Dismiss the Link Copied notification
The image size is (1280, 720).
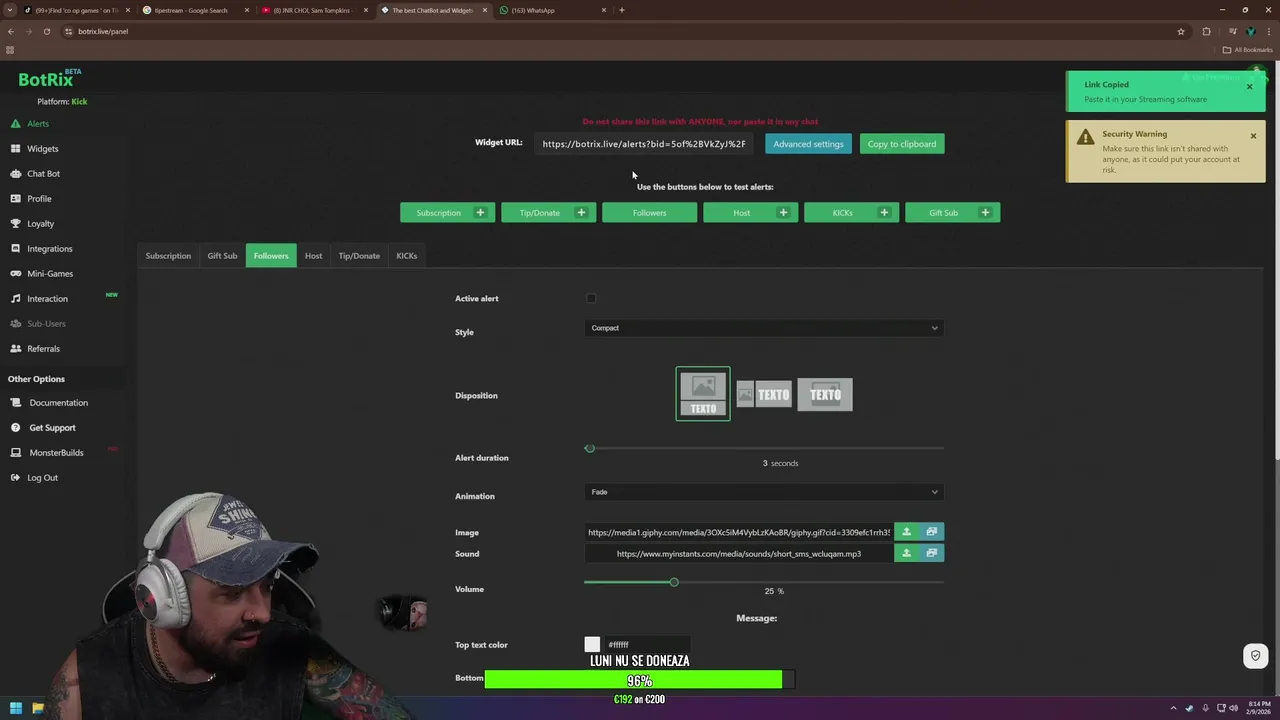[1249, 87]
